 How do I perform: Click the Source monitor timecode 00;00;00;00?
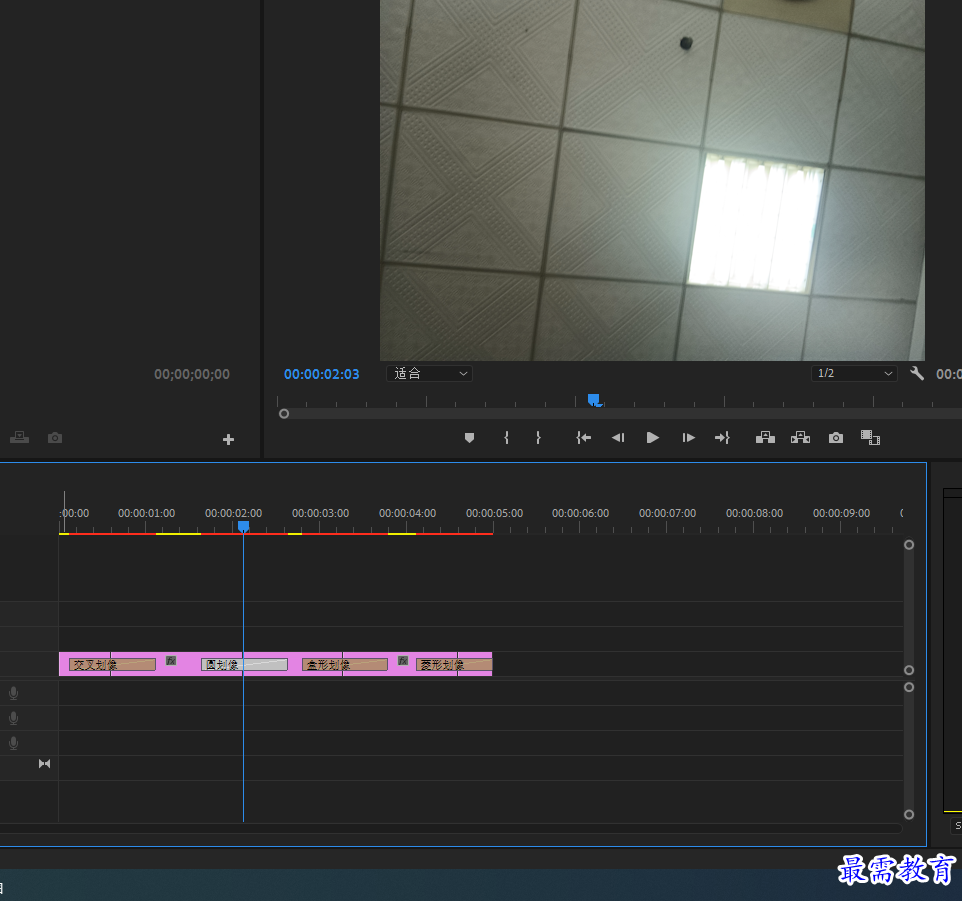point(192,374)
